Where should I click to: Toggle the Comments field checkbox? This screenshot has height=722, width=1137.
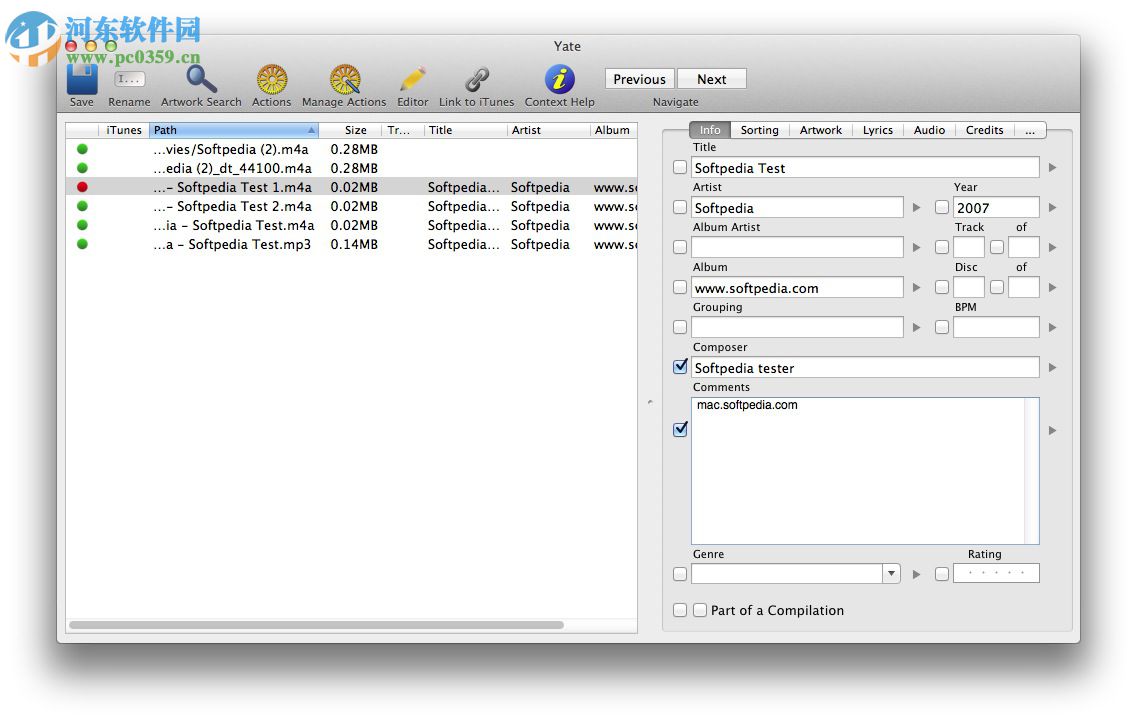680,429
